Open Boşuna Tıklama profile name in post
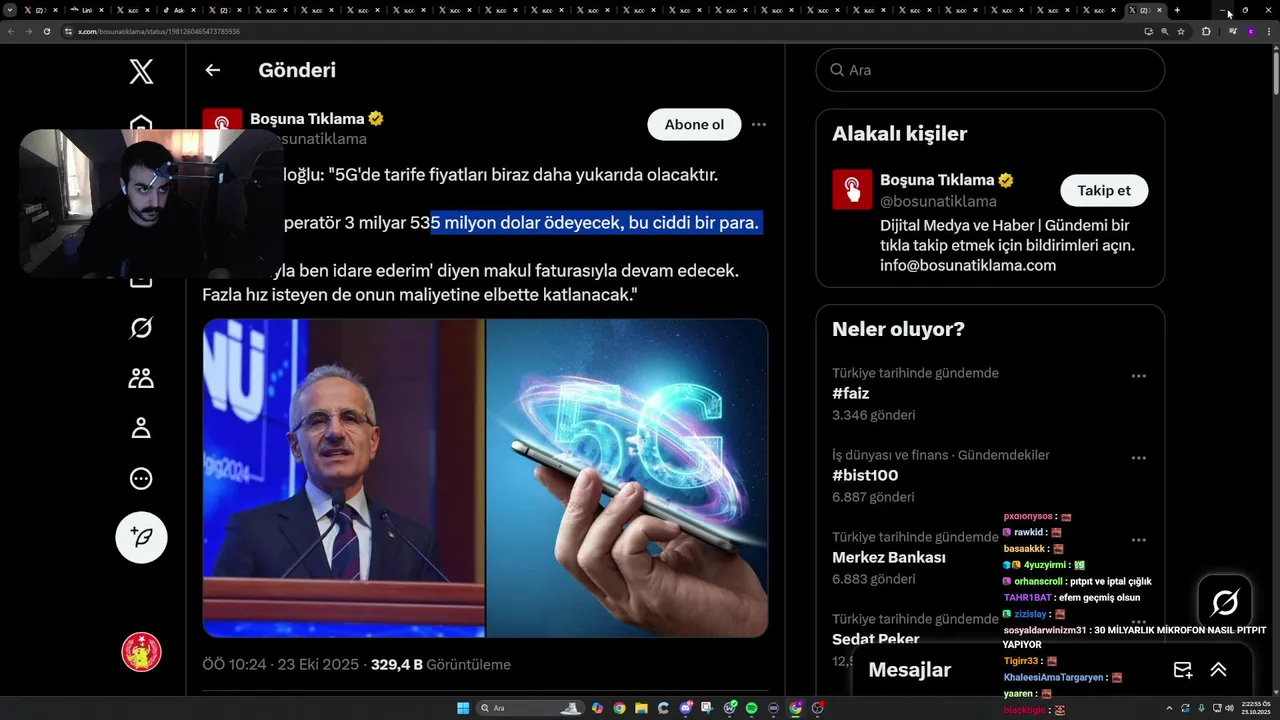This screenshot has width=1280, height=720. tap(307, 118)
